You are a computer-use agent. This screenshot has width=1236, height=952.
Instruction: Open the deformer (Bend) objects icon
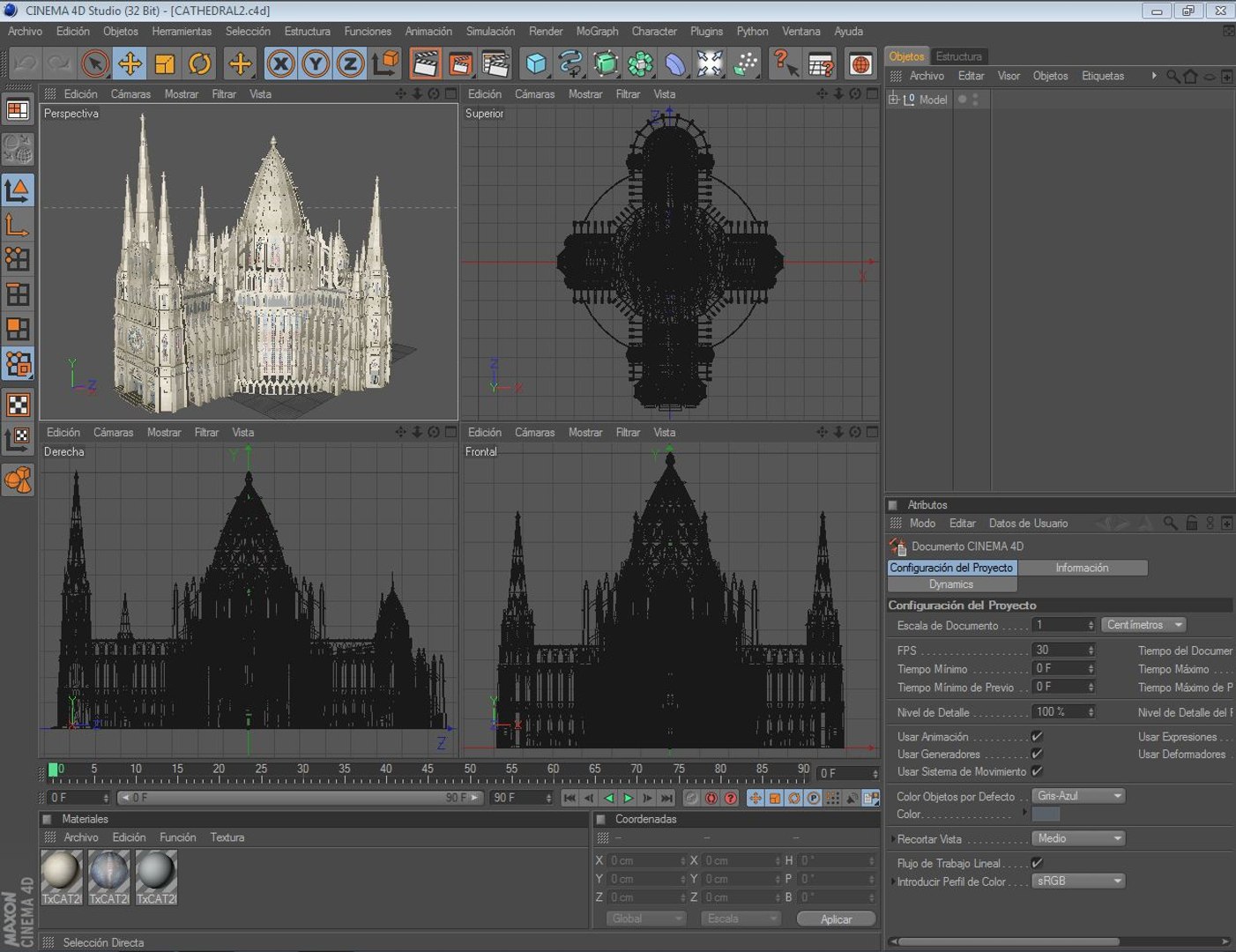pos(675,63)
